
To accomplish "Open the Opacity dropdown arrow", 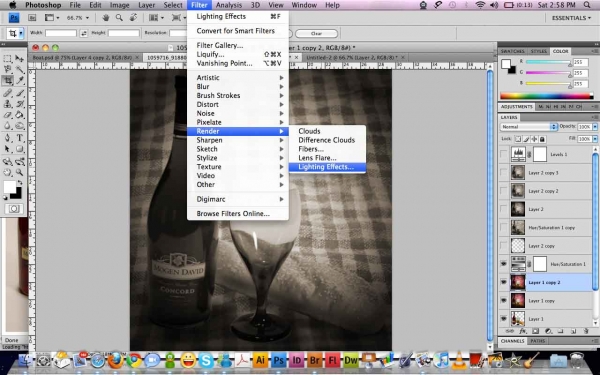I will pyautogui.click(x=595, y=127).
